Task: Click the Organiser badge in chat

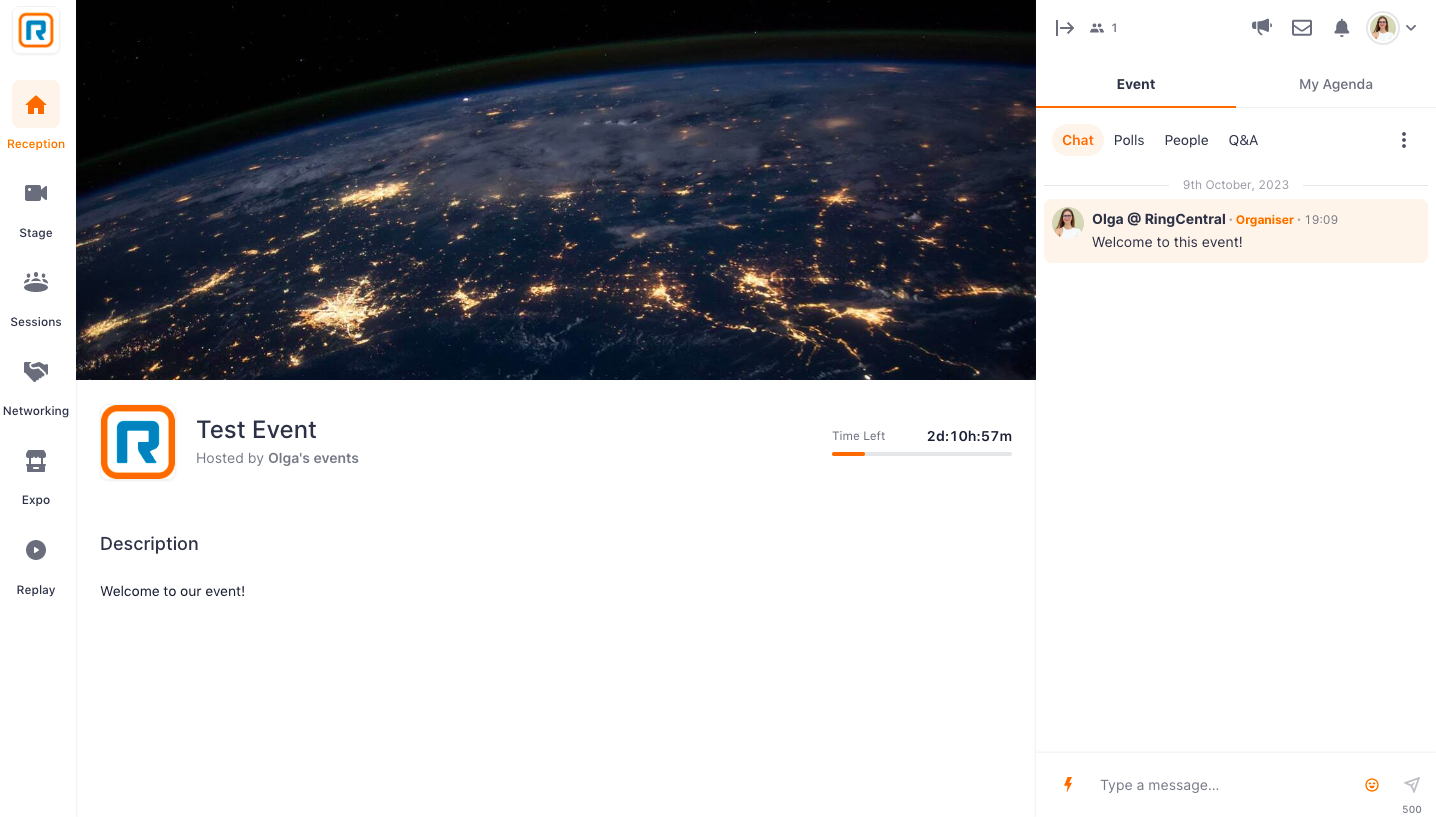Action: 1264,220
